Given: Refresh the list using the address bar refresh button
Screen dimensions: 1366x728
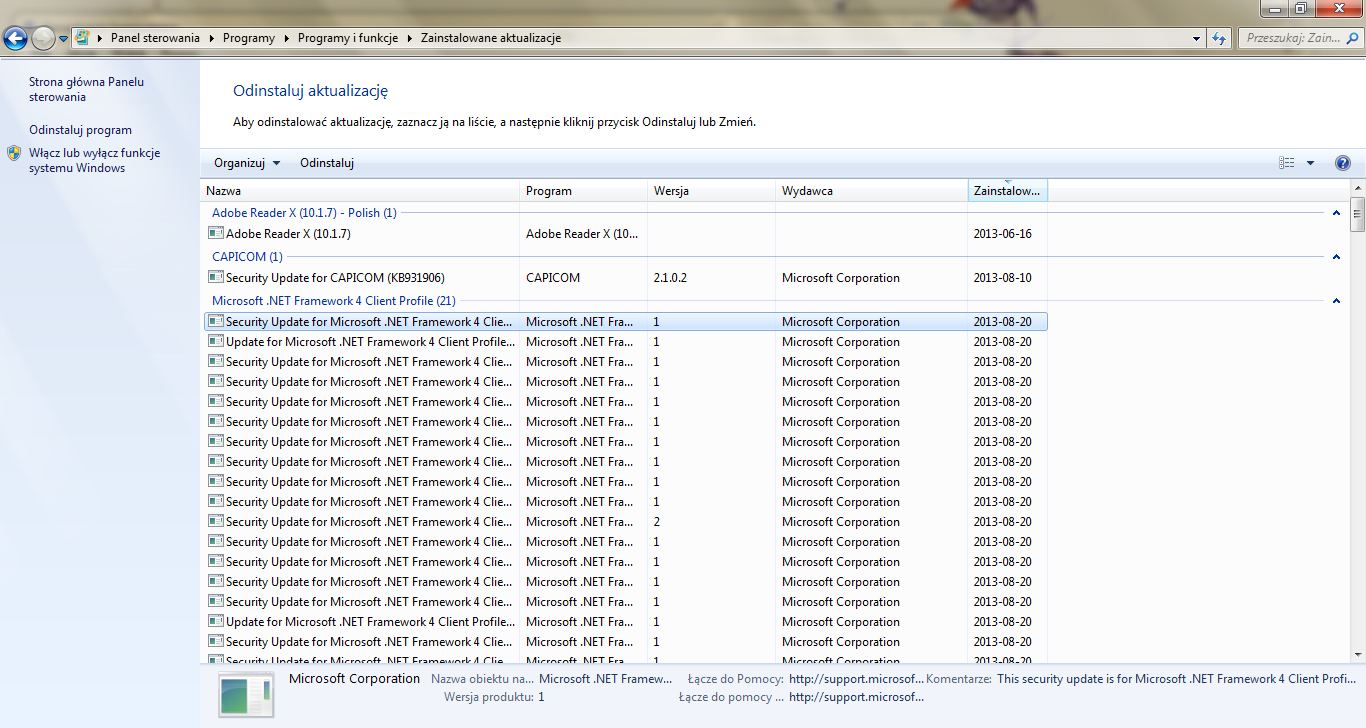Looking at the screenshot, I should pyautogui.click(x=1219, y=38).
